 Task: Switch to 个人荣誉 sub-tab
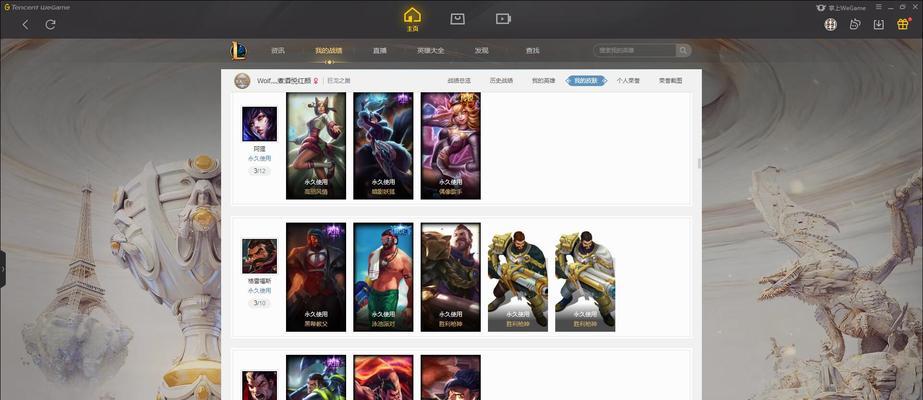point(628,81)
